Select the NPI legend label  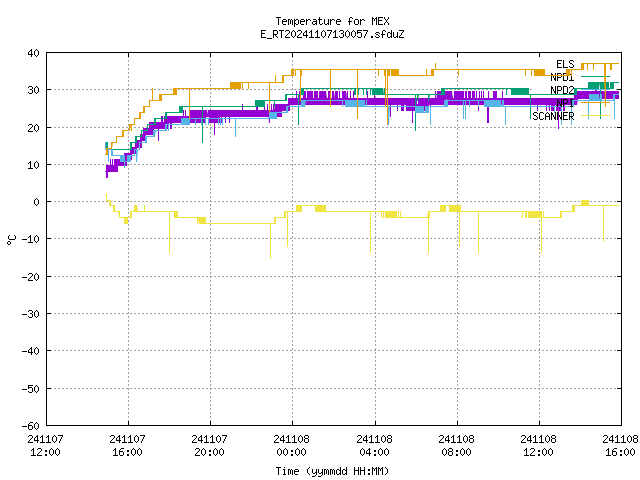point(565,103)
